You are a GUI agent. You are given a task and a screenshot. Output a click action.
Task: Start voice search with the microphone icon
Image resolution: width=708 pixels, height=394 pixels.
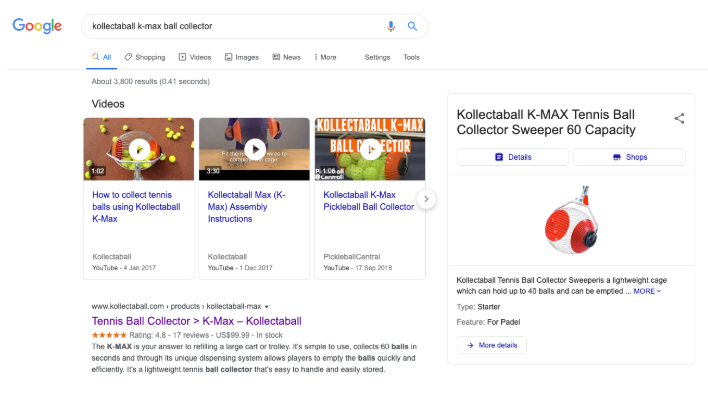coord(391,26)
